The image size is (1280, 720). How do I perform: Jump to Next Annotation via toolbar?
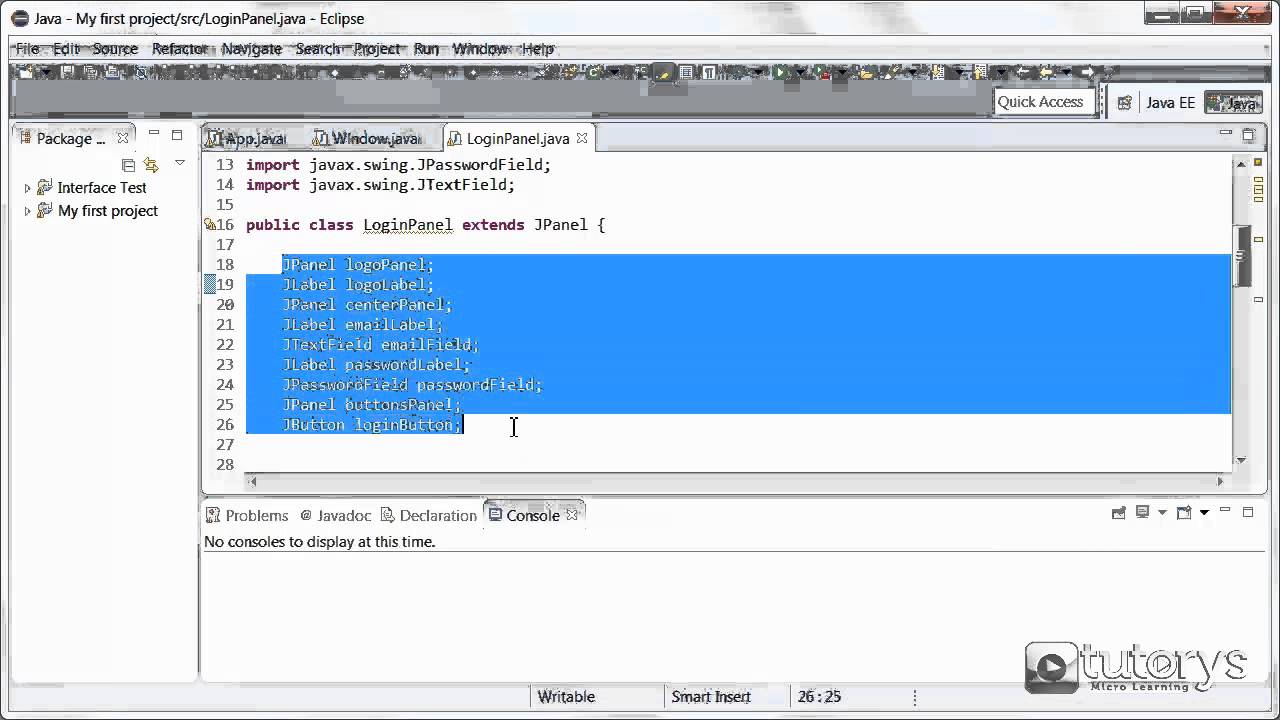pyautogui.click(x=938, y=72)
